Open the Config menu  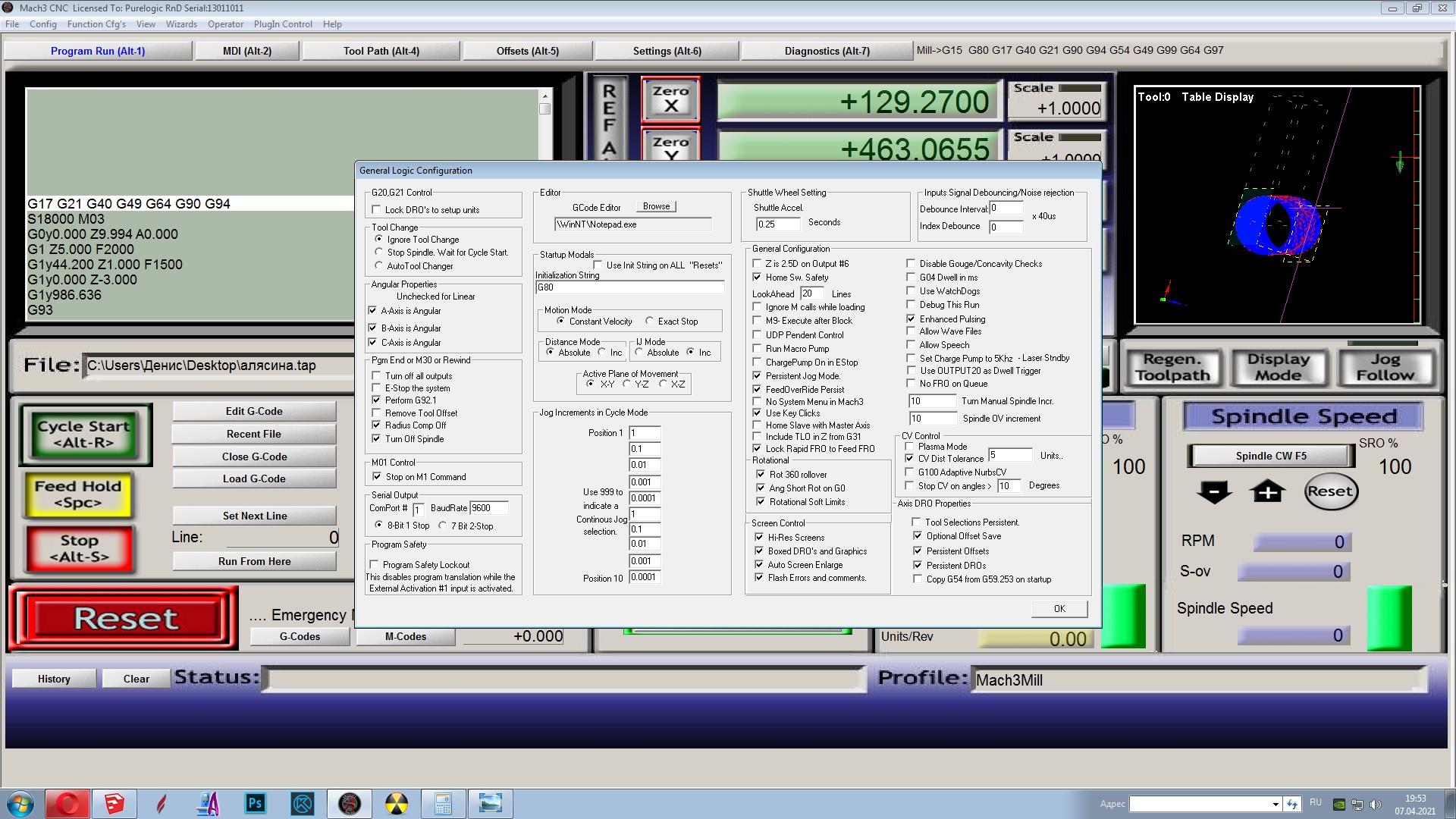[x=42, y=24]
